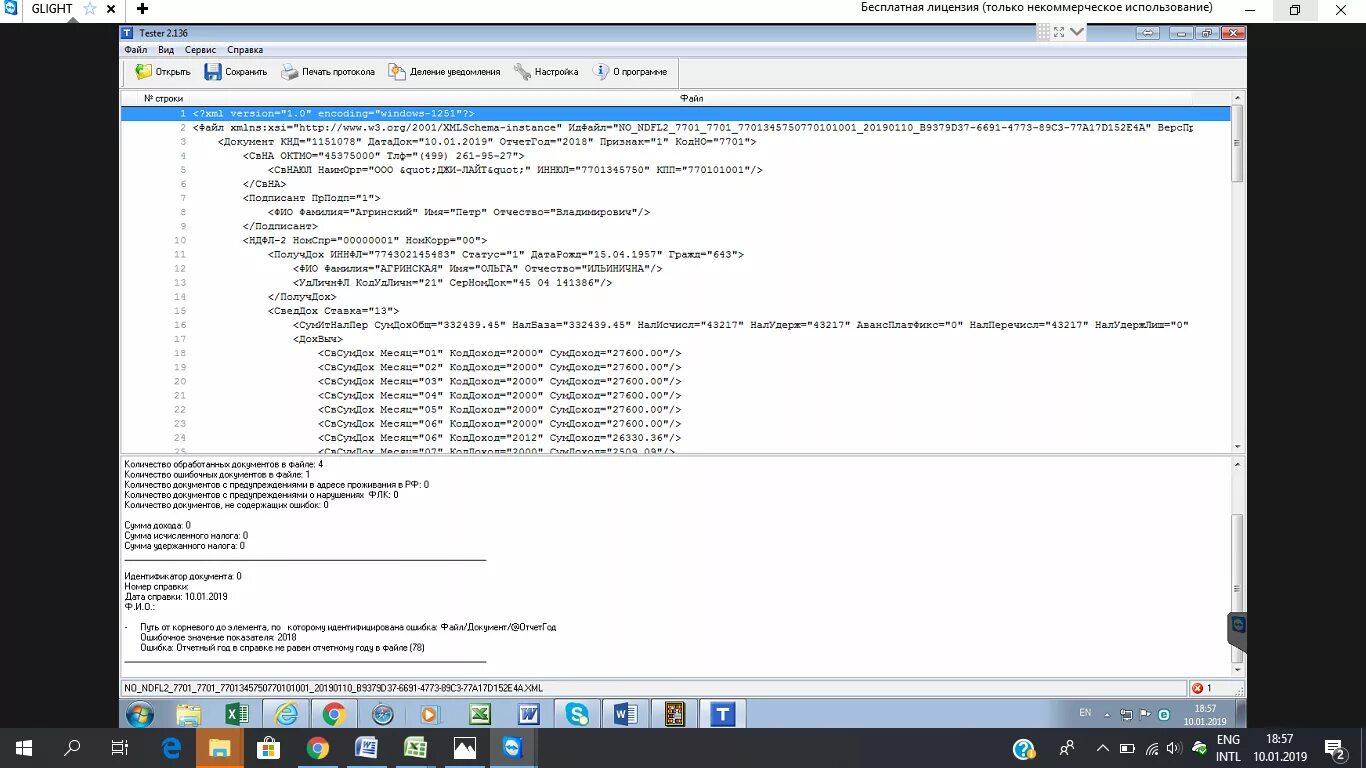The image size is (1366, 768).
Task: Click protocol pane scrollbar up arrow
Action: [1237, 464]
